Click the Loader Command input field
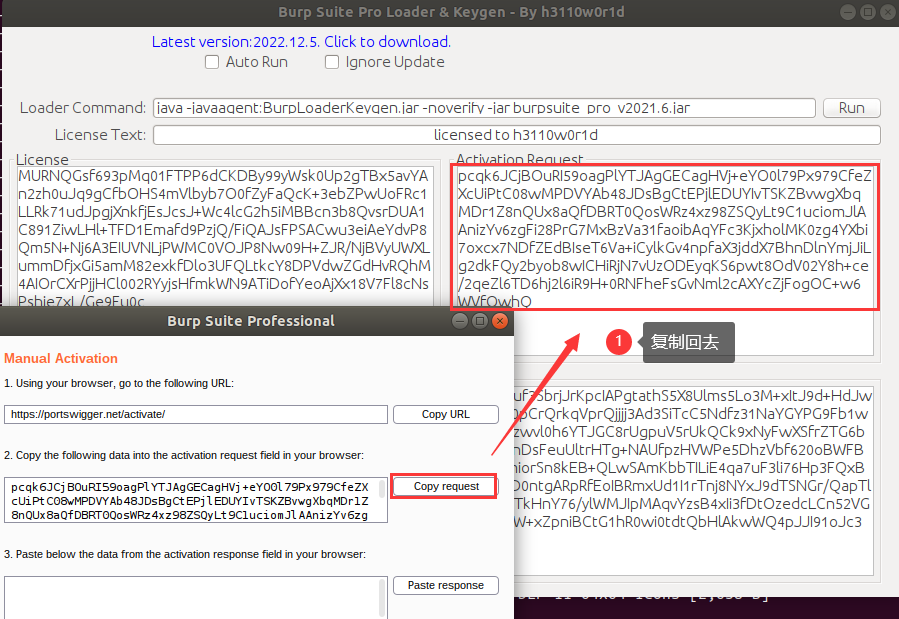Image resolution: width=899 pixels, height=619 pixels. click(484, 108)
